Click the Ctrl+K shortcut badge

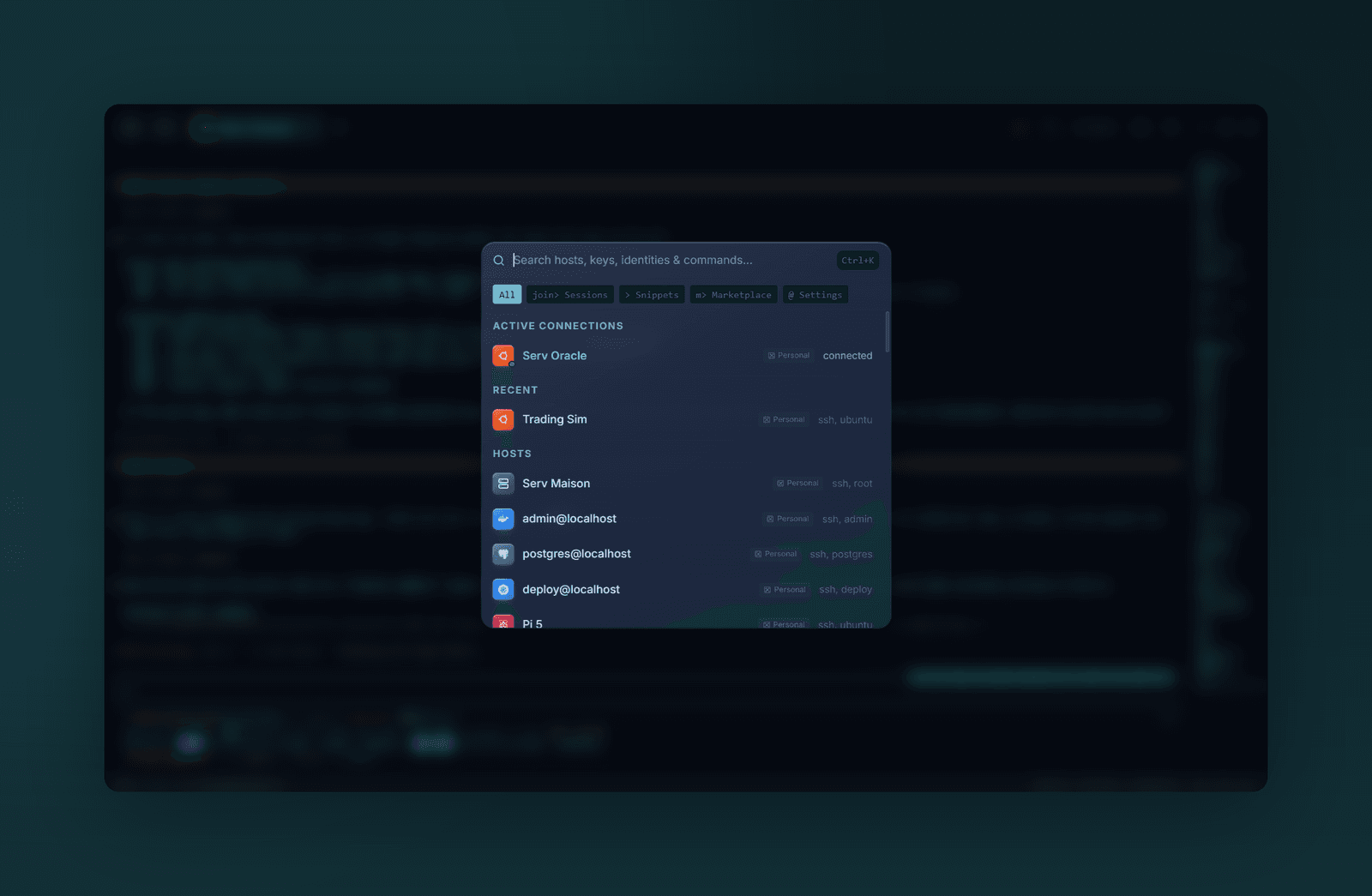point(857,261)
